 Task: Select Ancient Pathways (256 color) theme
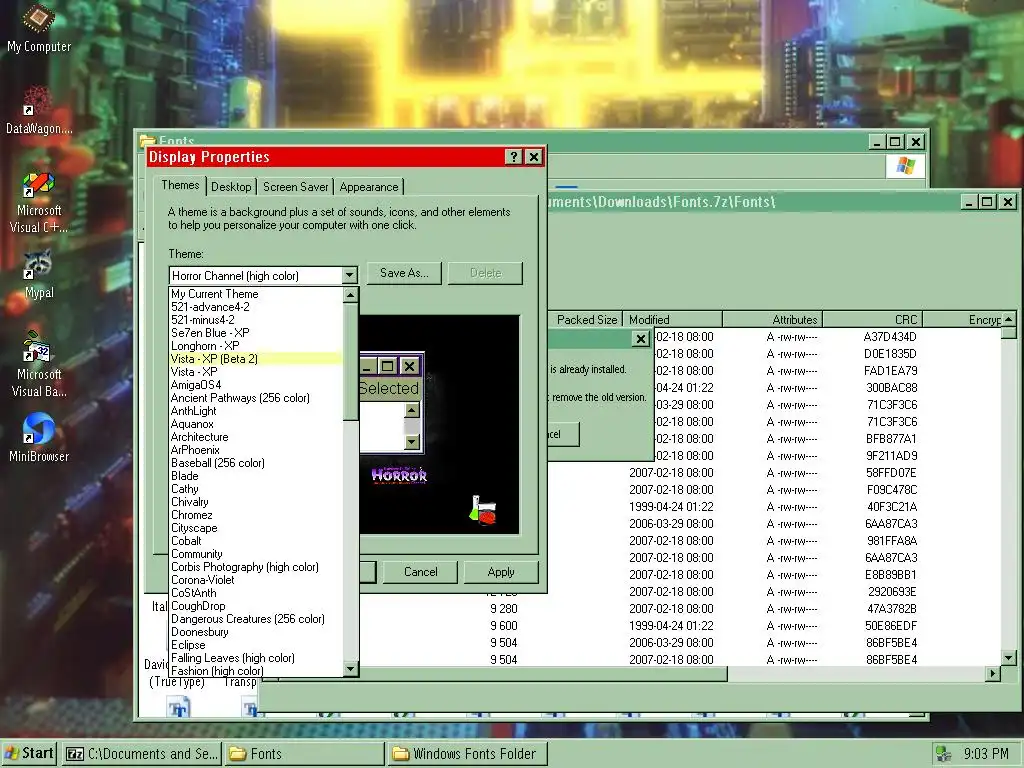pos(255,398)
